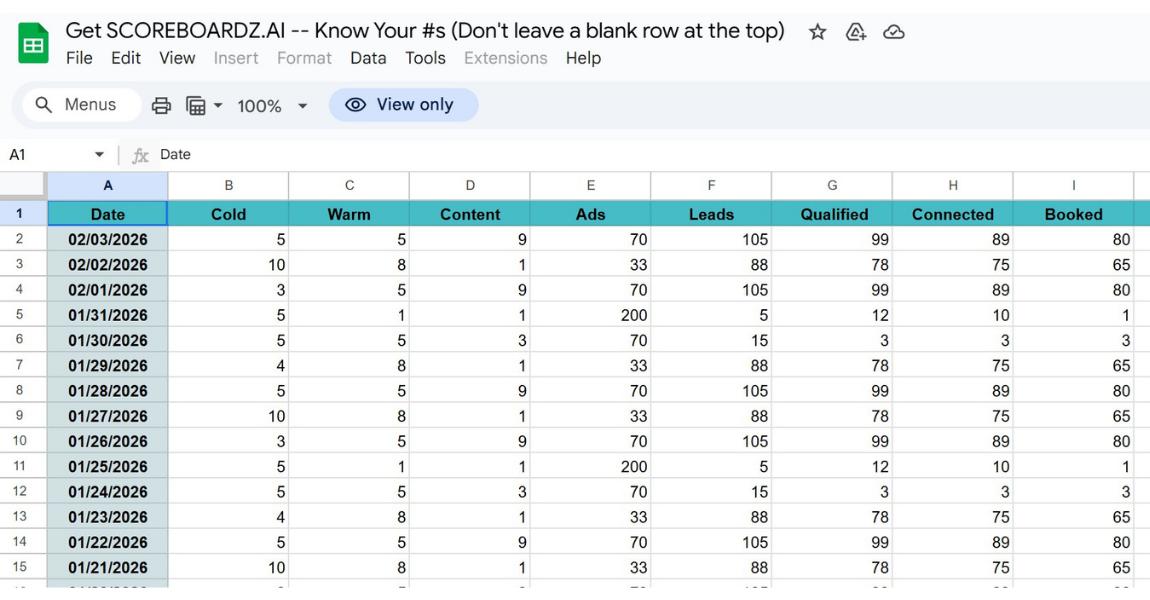Select column F header

click(711, 186)
